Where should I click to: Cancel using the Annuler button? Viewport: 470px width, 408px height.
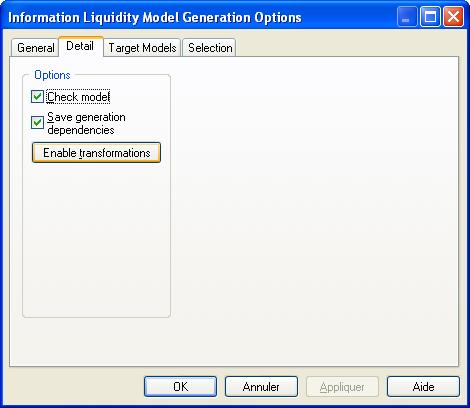pyautogui.click(x=261, y=387)
